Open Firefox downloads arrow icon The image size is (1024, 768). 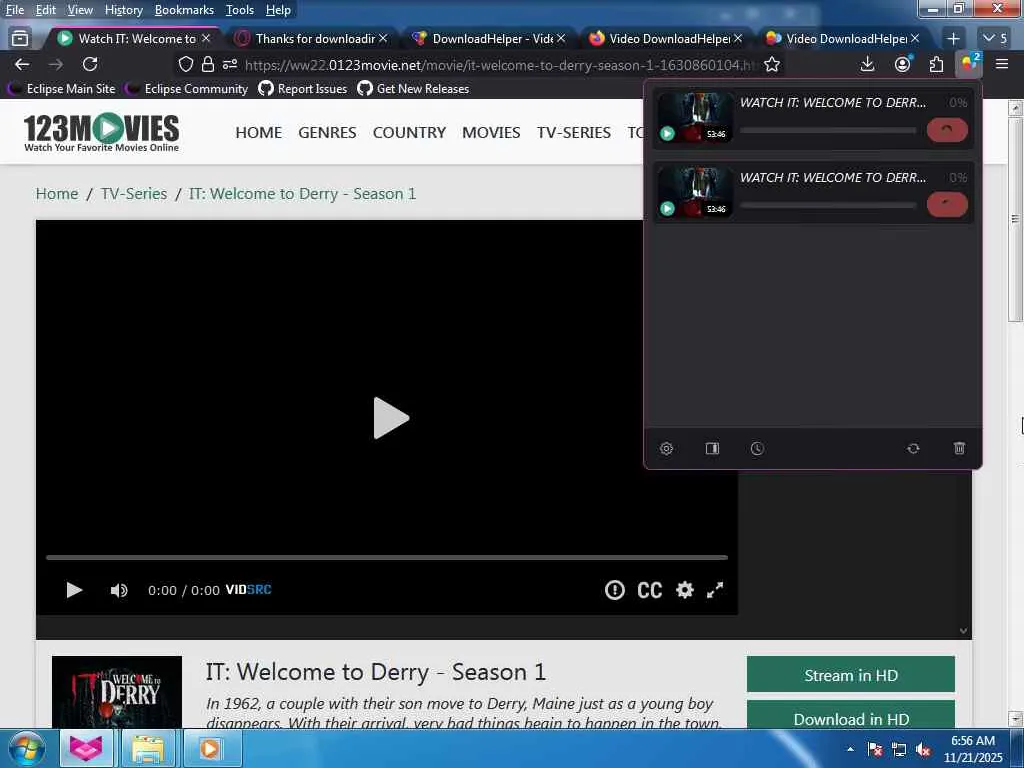click(x=867, y=64)
